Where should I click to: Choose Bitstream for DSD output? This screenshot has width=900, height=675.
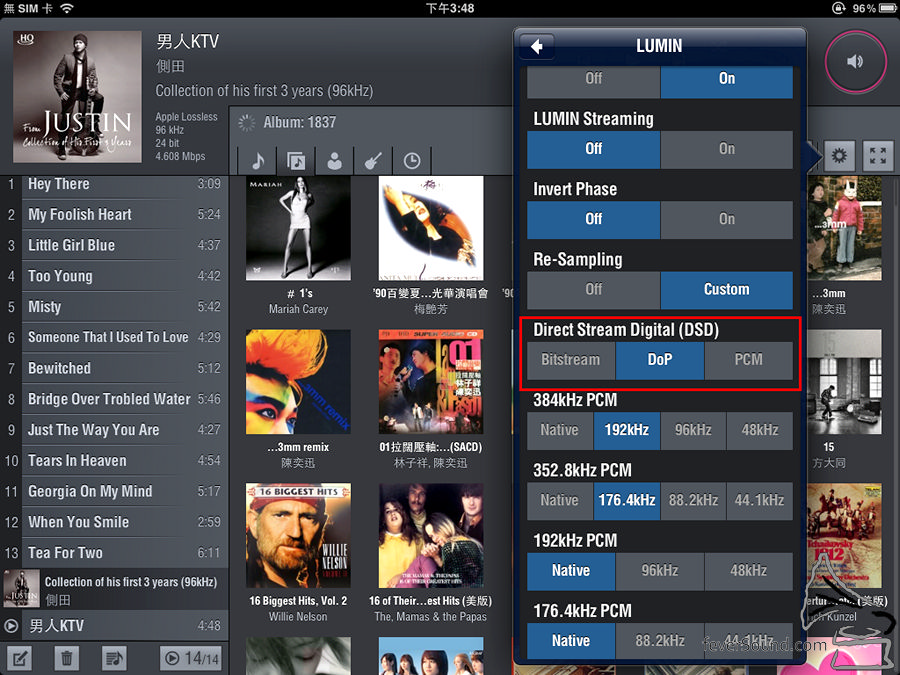pyautogui.click(x=571, y=360)
